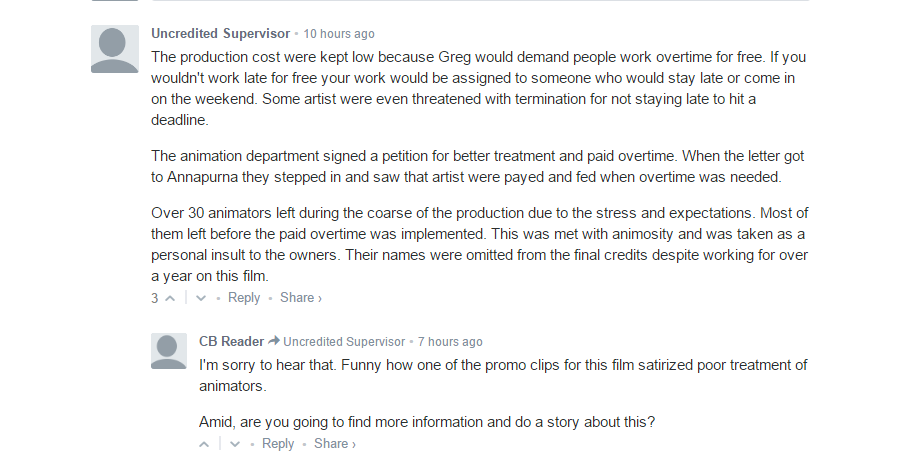
Task: Open the Uncredited Supervisor username at comment top
Action: coord(221,34)
